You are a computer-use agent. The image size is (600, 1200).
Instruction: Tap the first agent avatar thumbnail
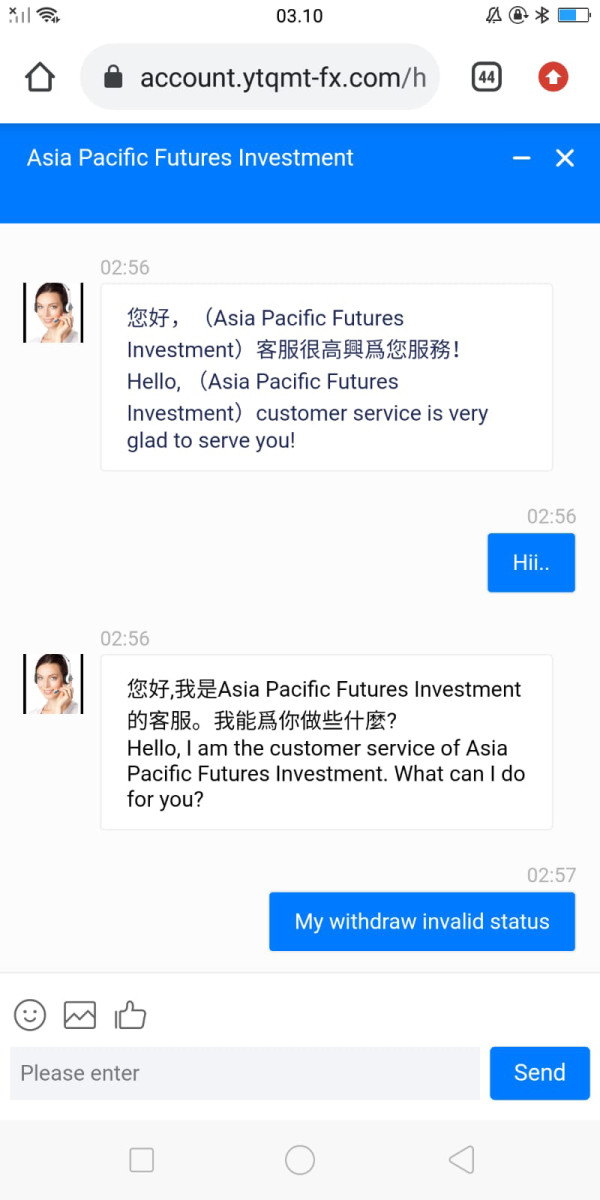coord(53,313)
